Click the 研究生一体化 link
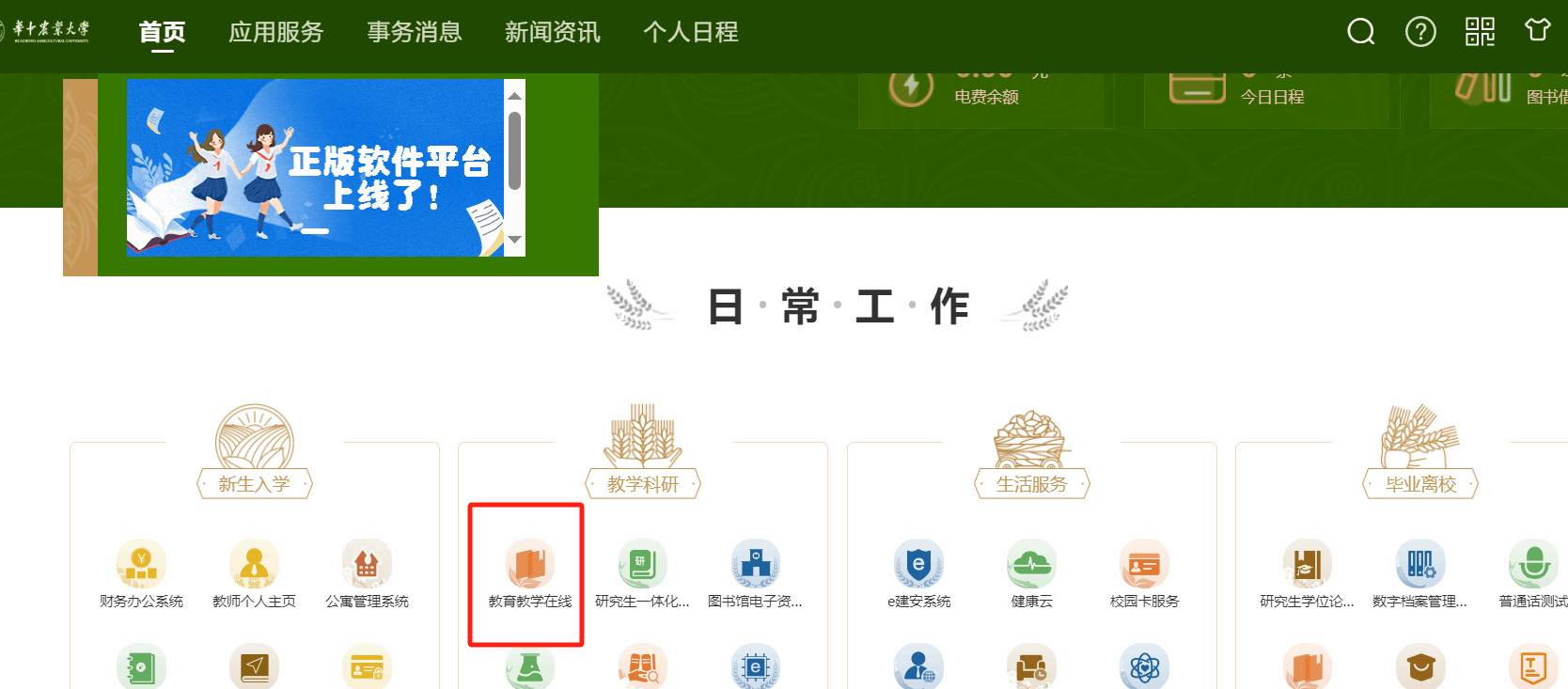 (x=642, y=602)
